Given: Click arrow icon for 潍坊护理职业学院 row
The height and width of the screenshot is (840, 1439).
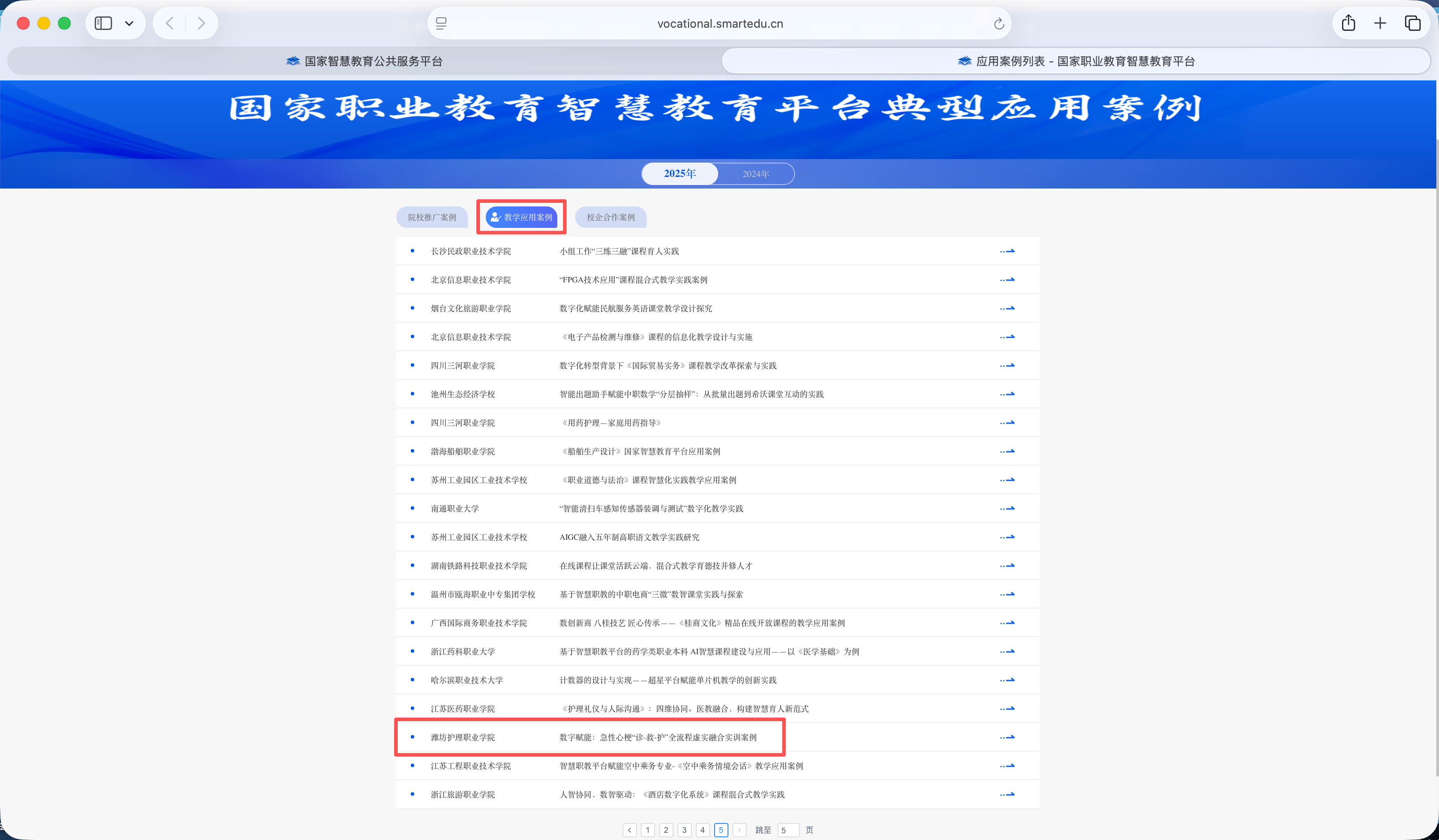Looking at the screenshot, I should pyautogui.click(x=1007, y=737).
